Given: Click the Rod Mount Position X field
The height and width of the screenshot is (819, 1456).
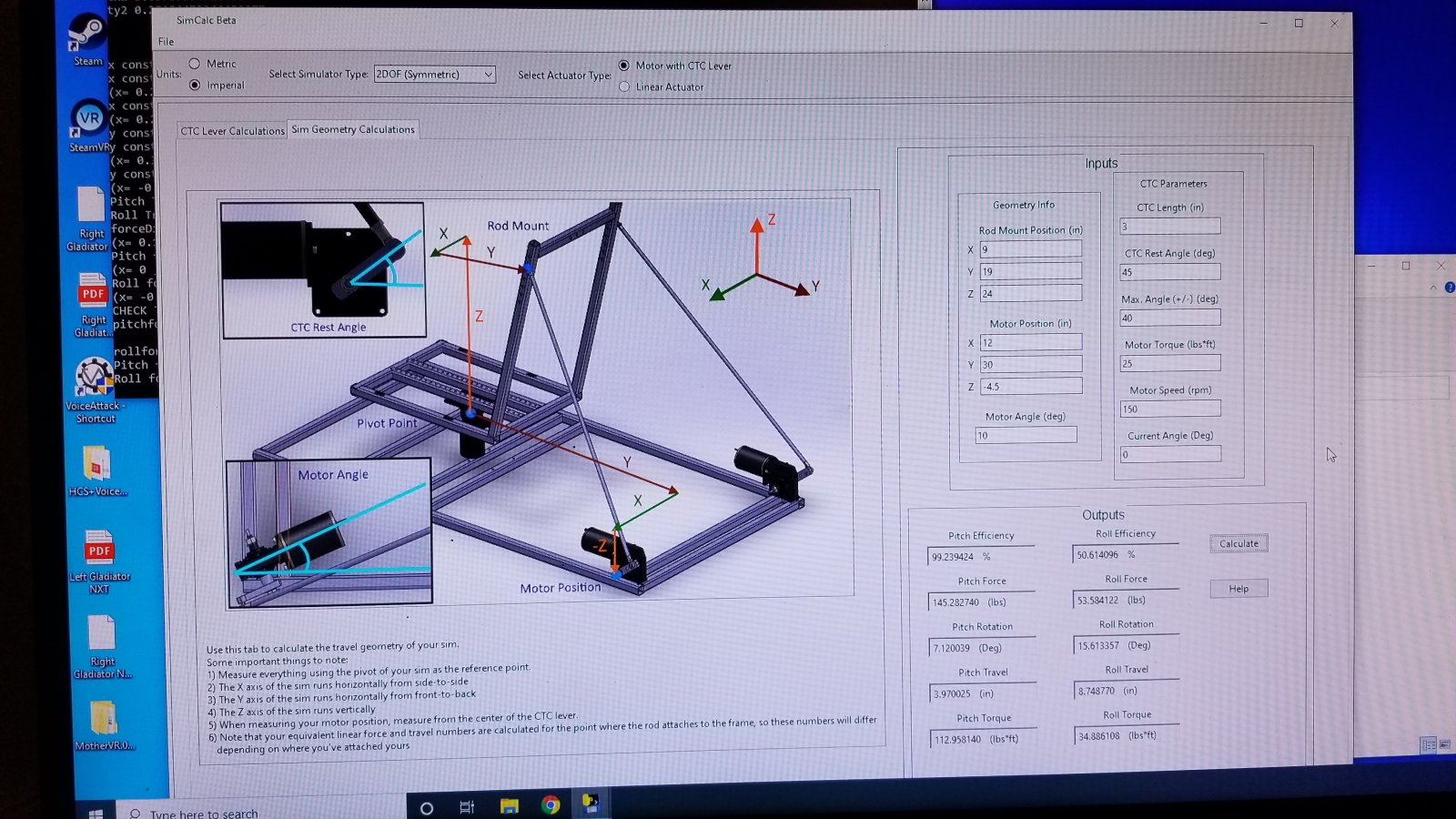Looking at the screenshot, I should click(1031, 249).
